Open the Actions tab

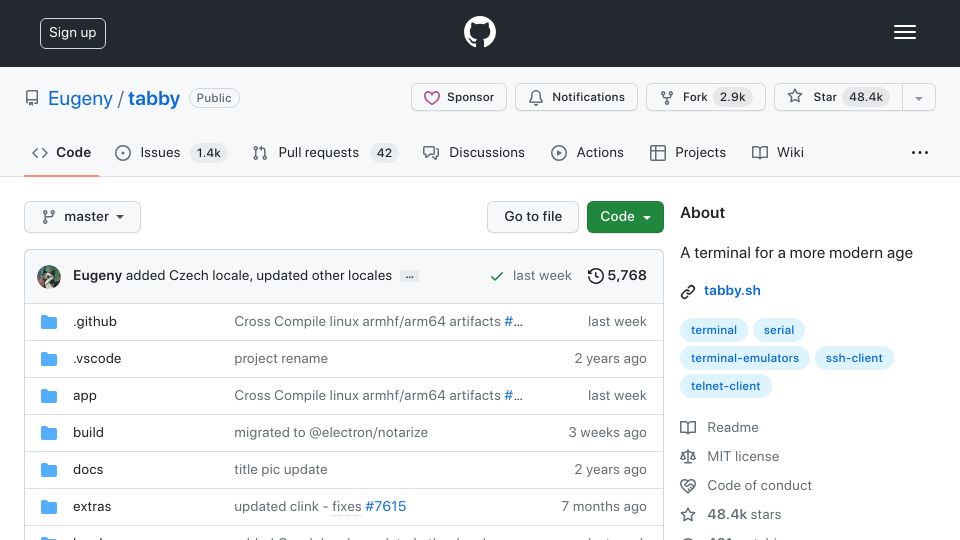pos(587,152)
